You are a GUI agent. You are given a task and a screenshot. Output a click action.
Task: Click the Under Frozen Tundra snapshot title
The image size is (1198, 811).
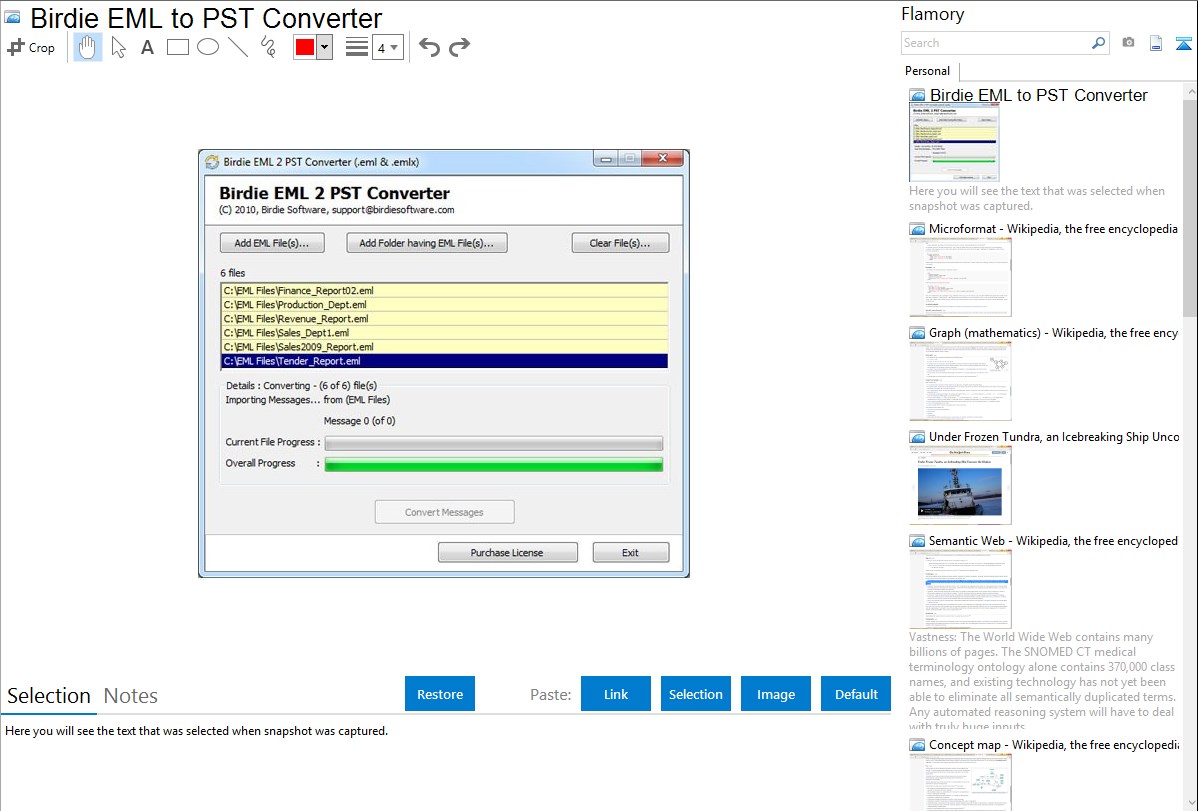coord(1054,436)
